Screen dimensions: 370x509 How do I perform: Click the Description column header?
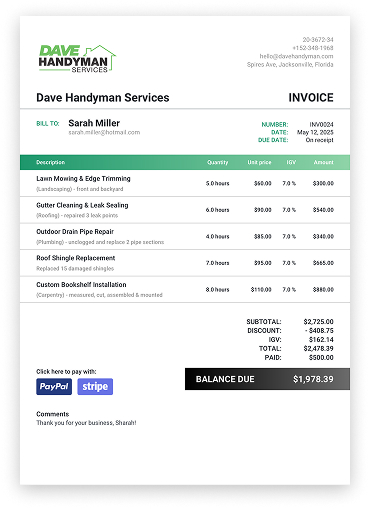coord(51,162)
